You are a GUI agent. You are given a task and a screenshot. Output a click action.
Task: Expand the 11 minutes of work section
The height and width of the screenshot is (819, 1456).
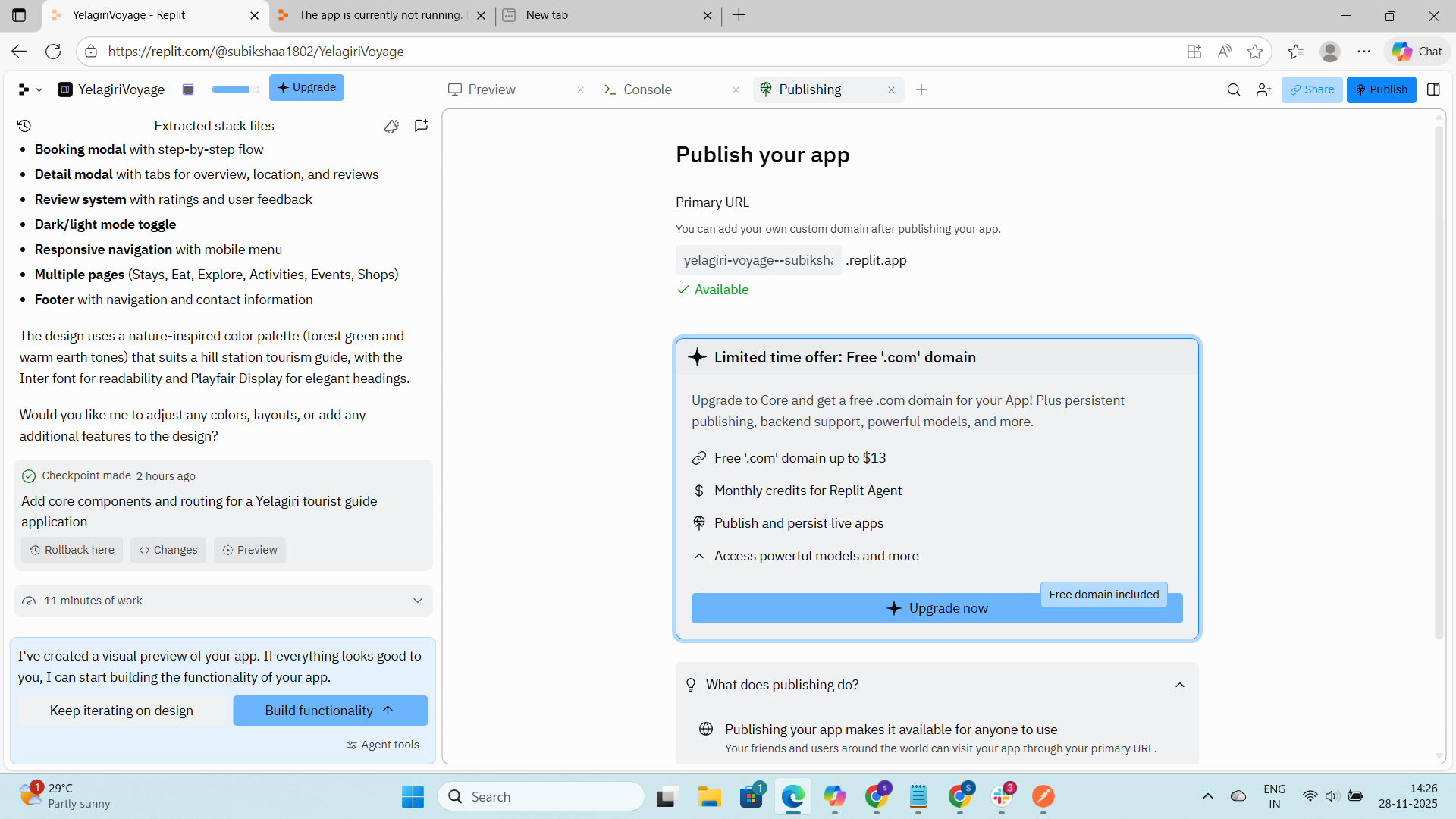coord(417,601)
